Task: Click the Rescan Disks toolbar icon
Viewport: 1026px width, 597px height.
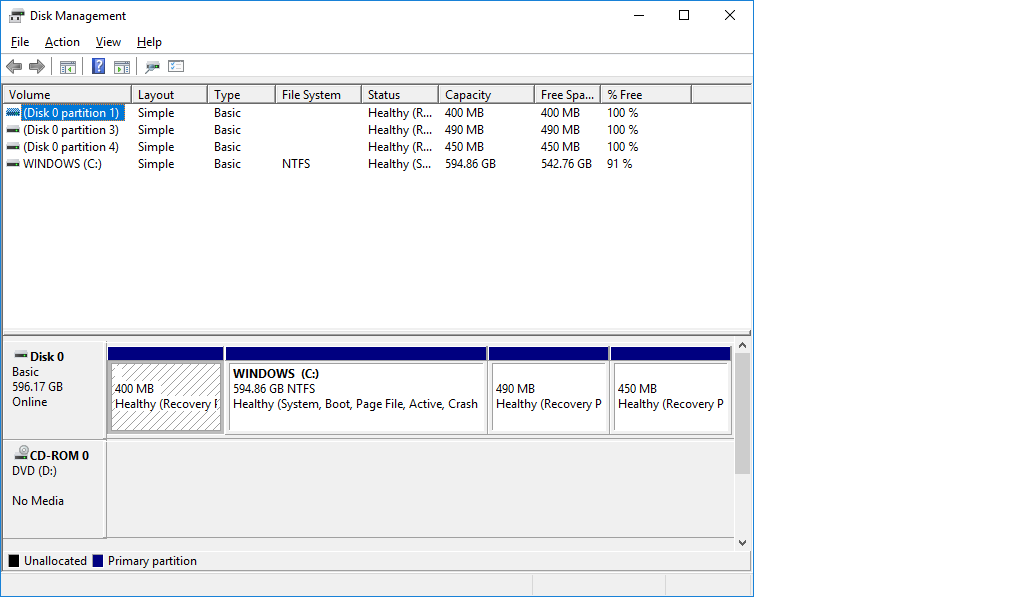Action: point(152,67)
